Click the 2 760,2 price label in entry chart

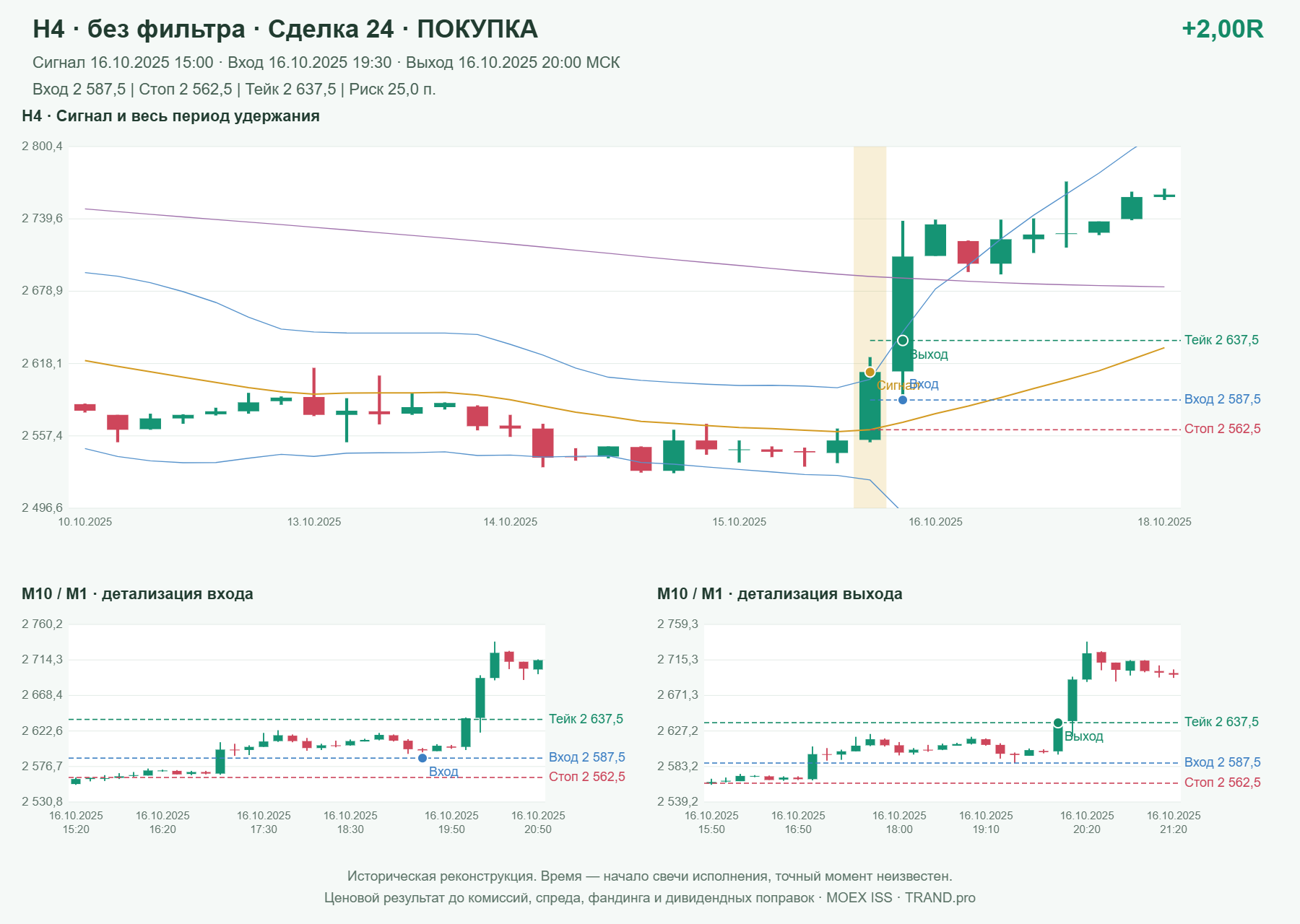pos(42,624)
